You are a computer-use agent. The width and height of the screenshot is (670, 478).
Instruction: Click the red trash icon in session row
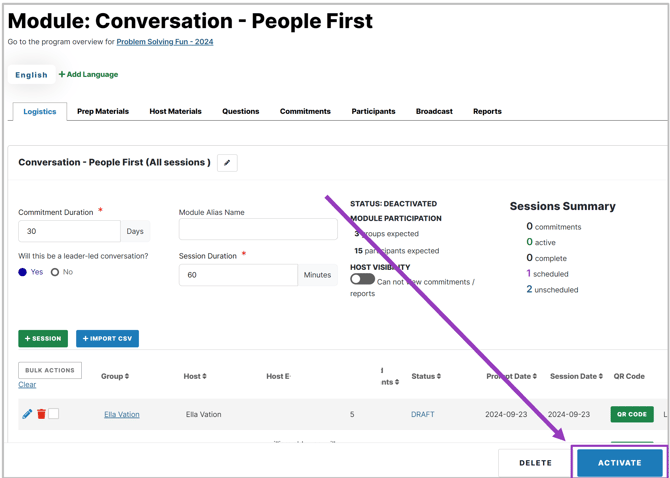(41, 414)
